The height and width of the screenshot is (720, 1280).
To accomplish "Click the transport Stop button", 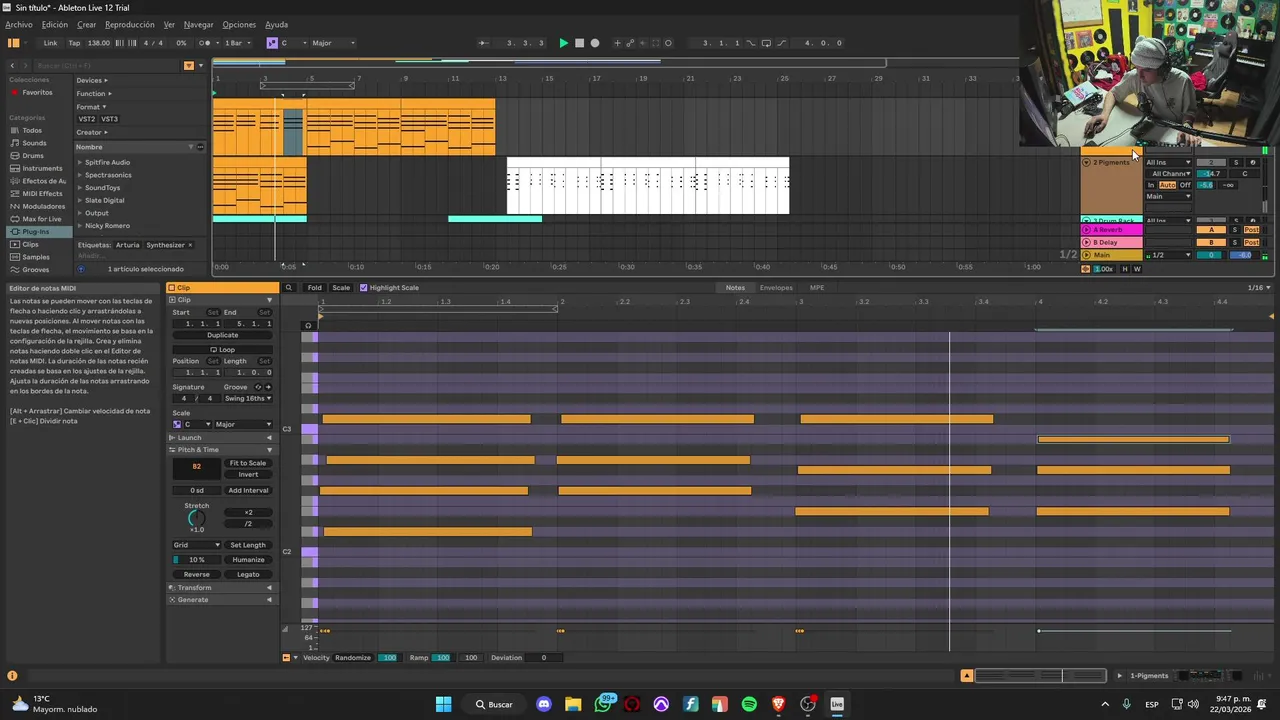I will [x=579, y=43].
